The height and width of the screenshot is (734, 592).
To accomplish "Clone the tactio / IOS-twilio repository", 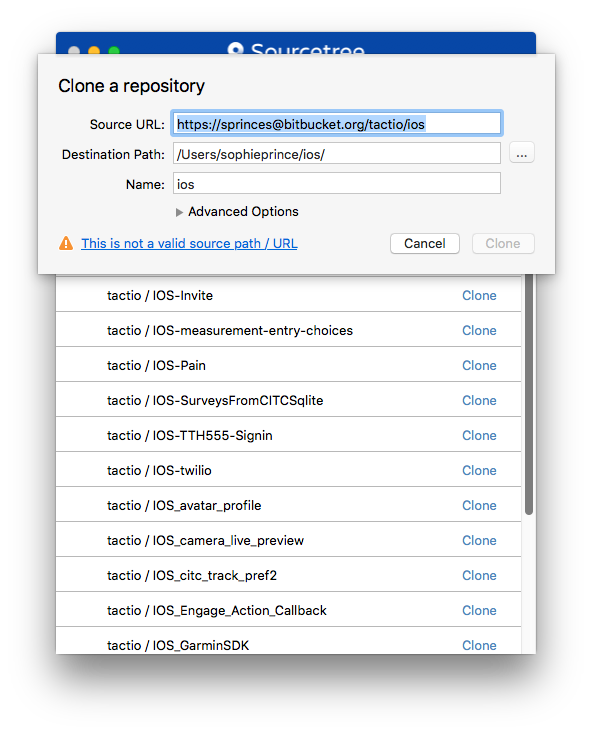I will tap(479, 470).
